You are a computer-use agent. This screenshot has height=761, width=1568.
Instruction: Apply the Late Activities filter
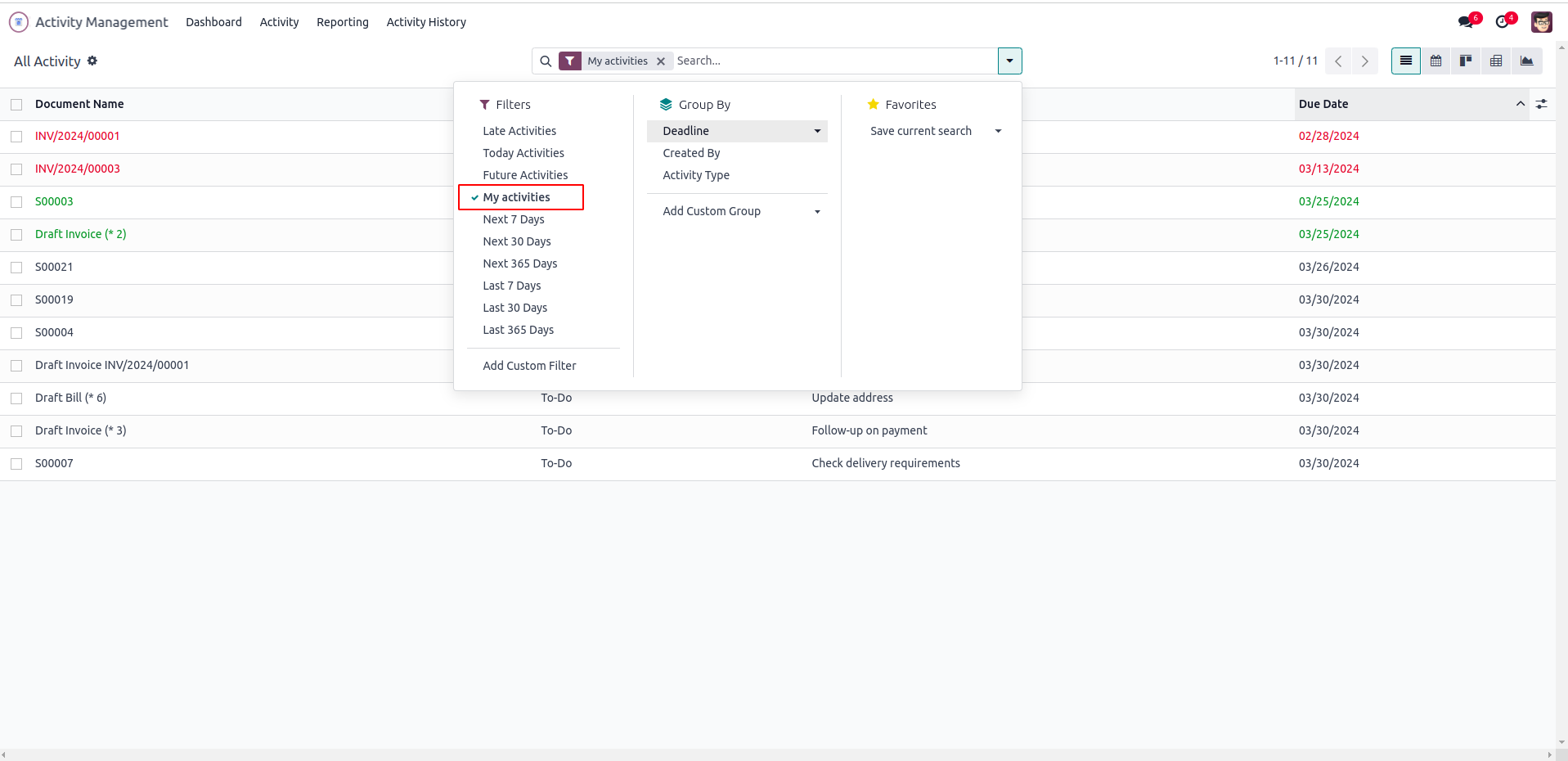(x=519, y=131)
